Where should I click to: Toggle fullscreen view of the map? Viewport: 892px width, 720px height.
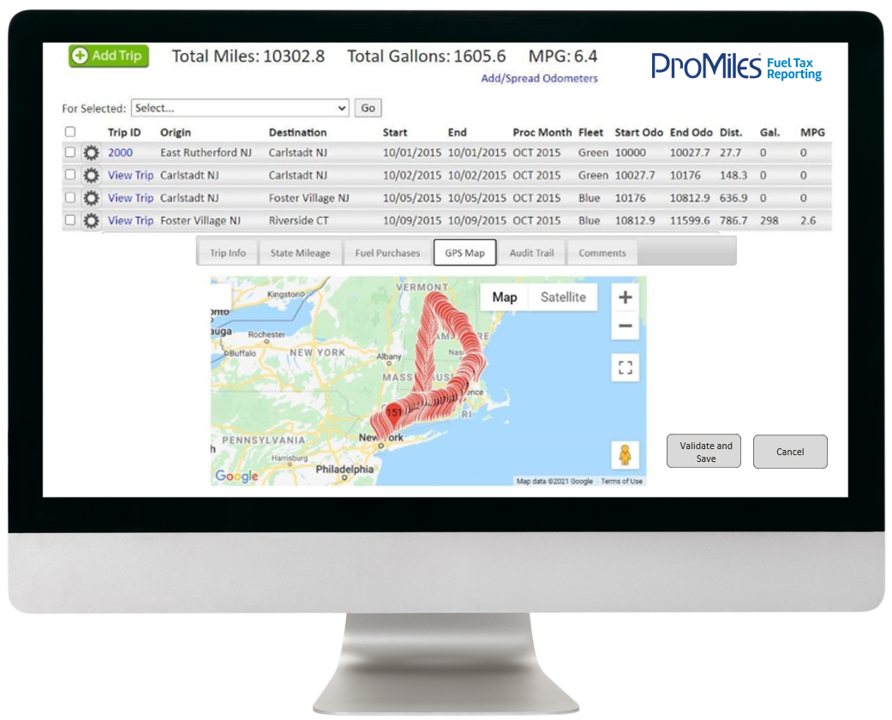[x=625, y=368]
